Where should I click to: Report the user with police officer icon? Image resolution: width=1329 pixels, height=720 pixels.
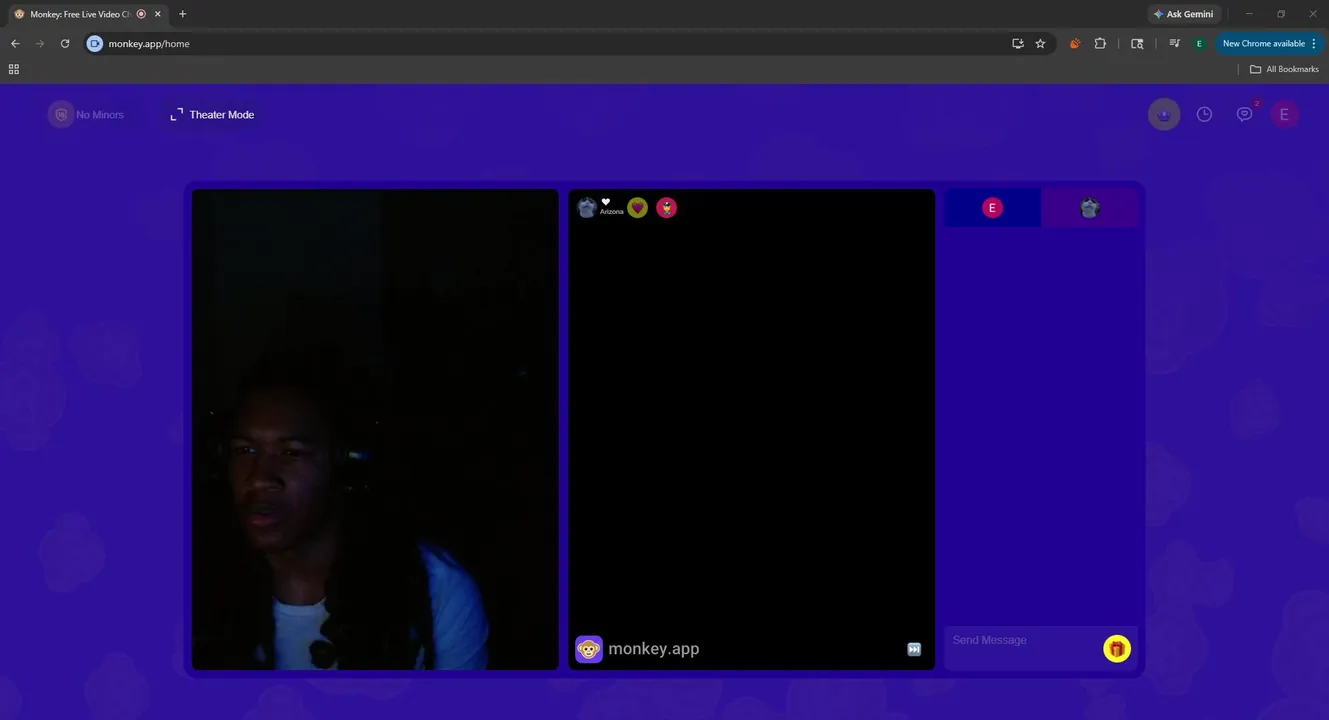(666, 207)
